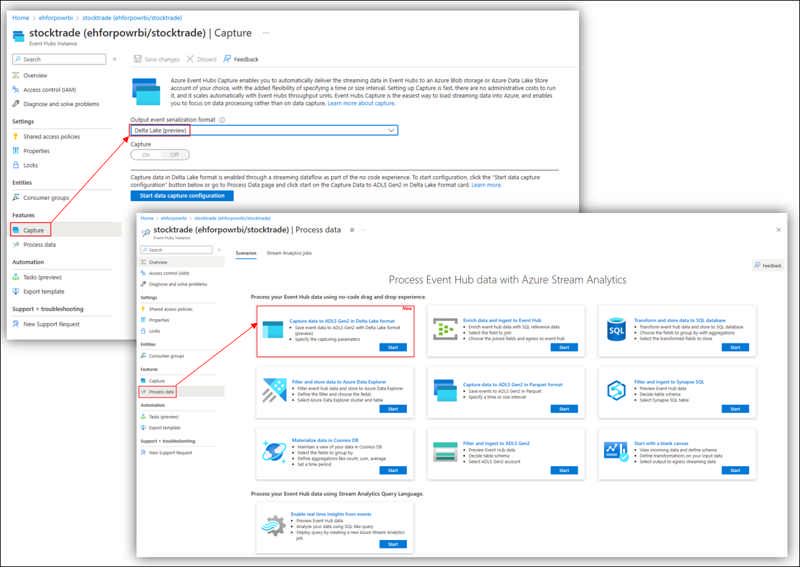Click the Filter and ingest to Synapse SQL icon
This screenshot has height=567, width=800.
(616, 391)
